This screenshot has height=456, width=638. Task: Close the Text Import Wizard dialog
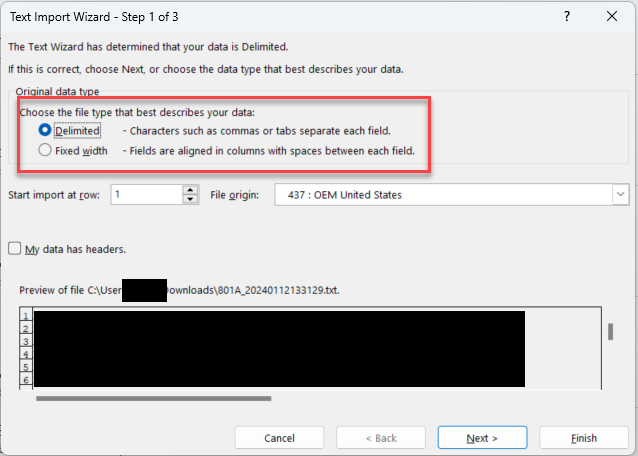[x=612, y=16]
